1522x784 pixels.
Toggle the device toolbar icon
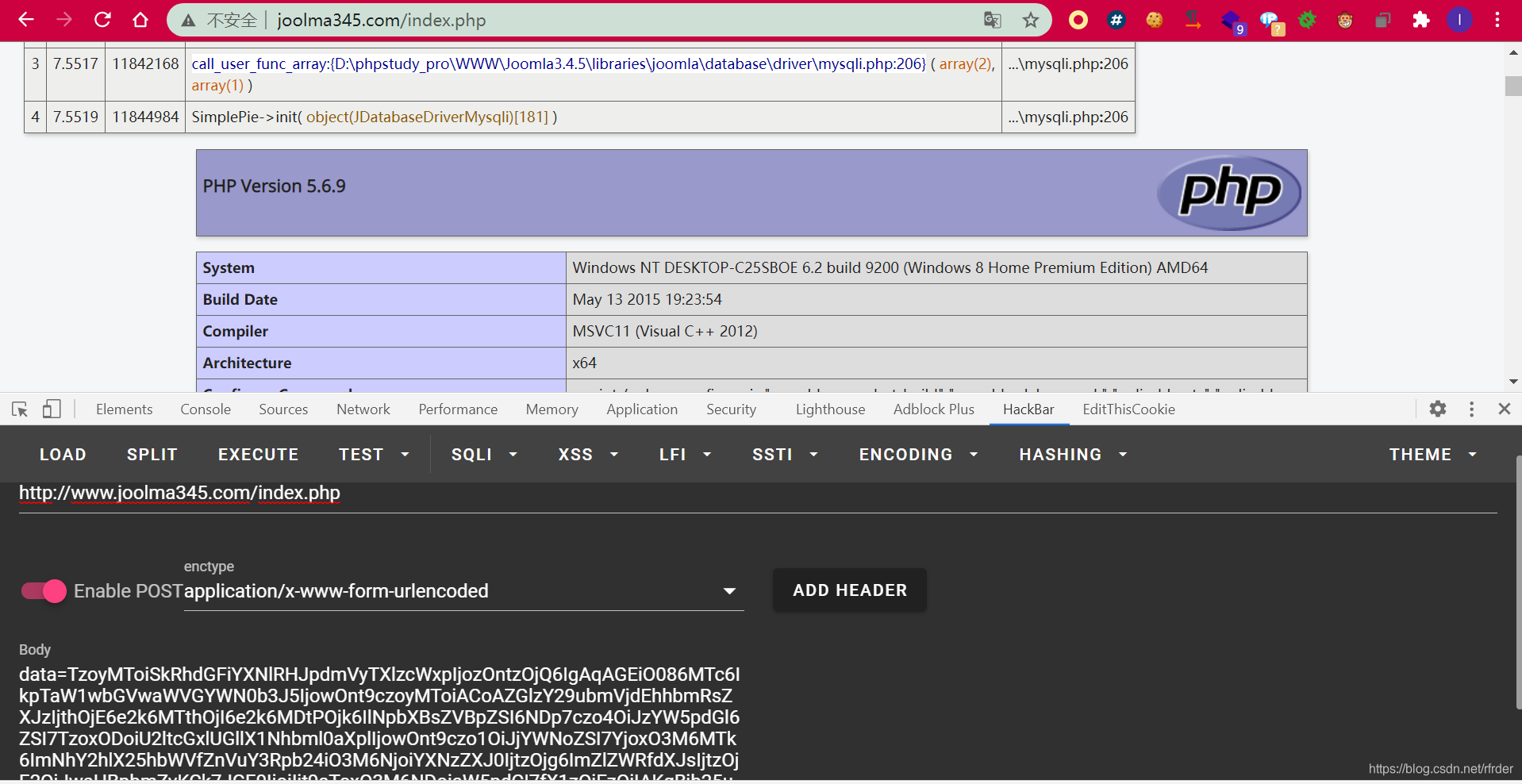coord(52,409)
